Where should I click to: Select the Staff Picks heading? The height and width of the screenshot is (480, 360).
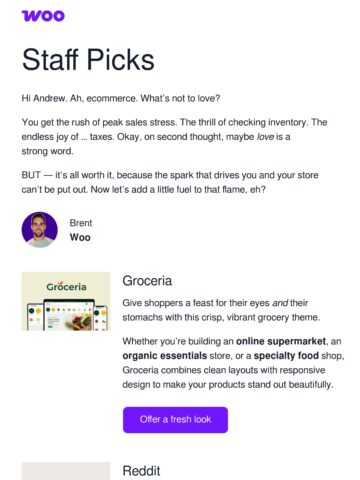pos(88,60)
